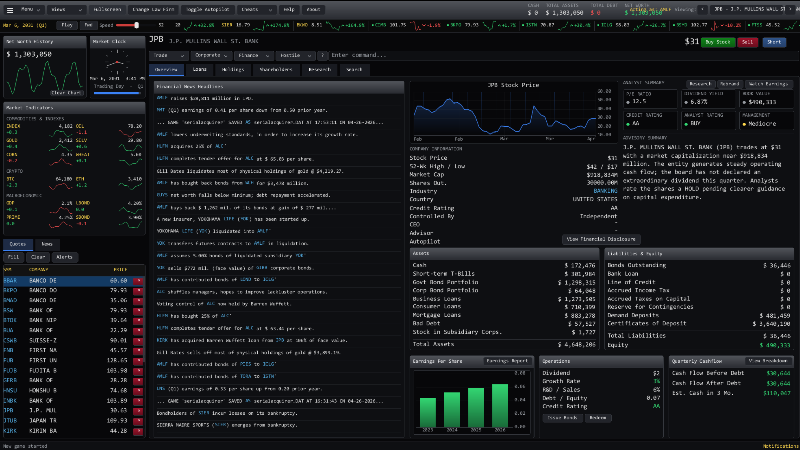Viewport: 800px width, 450px height.
Task: Click the Redeem button in Operations
Action: pos(597,418)
